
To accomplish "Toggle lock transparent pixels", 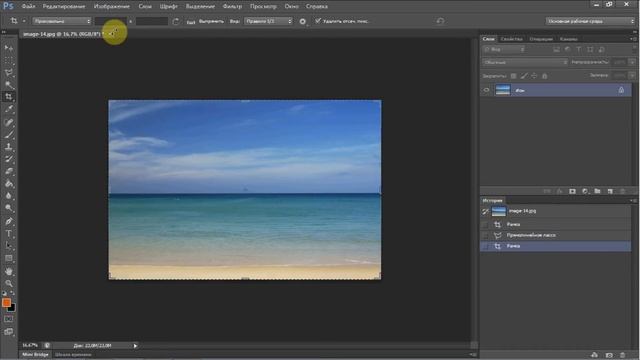I will [x=513, y=76].
